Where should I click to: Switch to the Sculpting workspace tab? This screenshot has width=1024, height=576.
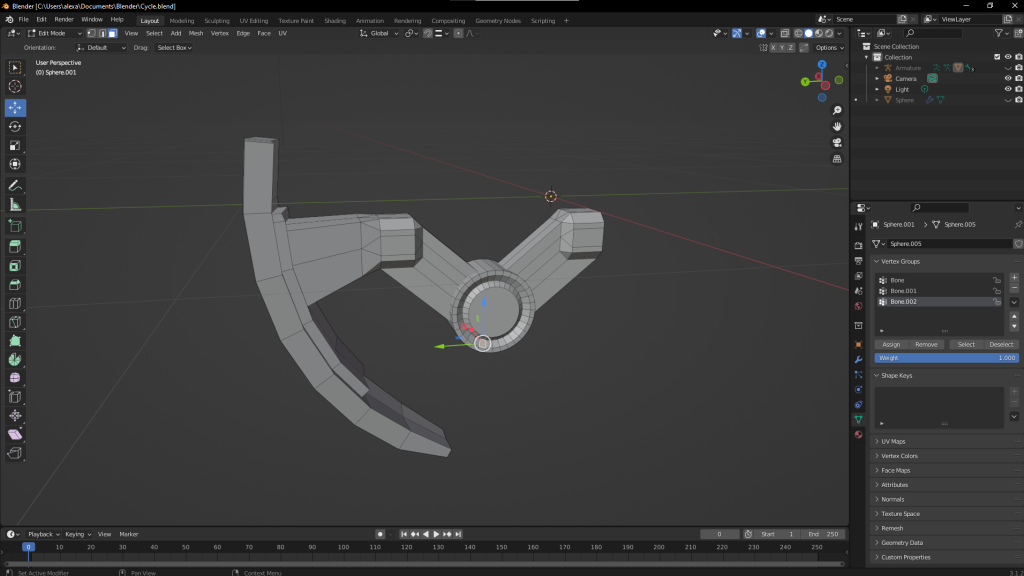click(216, 20)
